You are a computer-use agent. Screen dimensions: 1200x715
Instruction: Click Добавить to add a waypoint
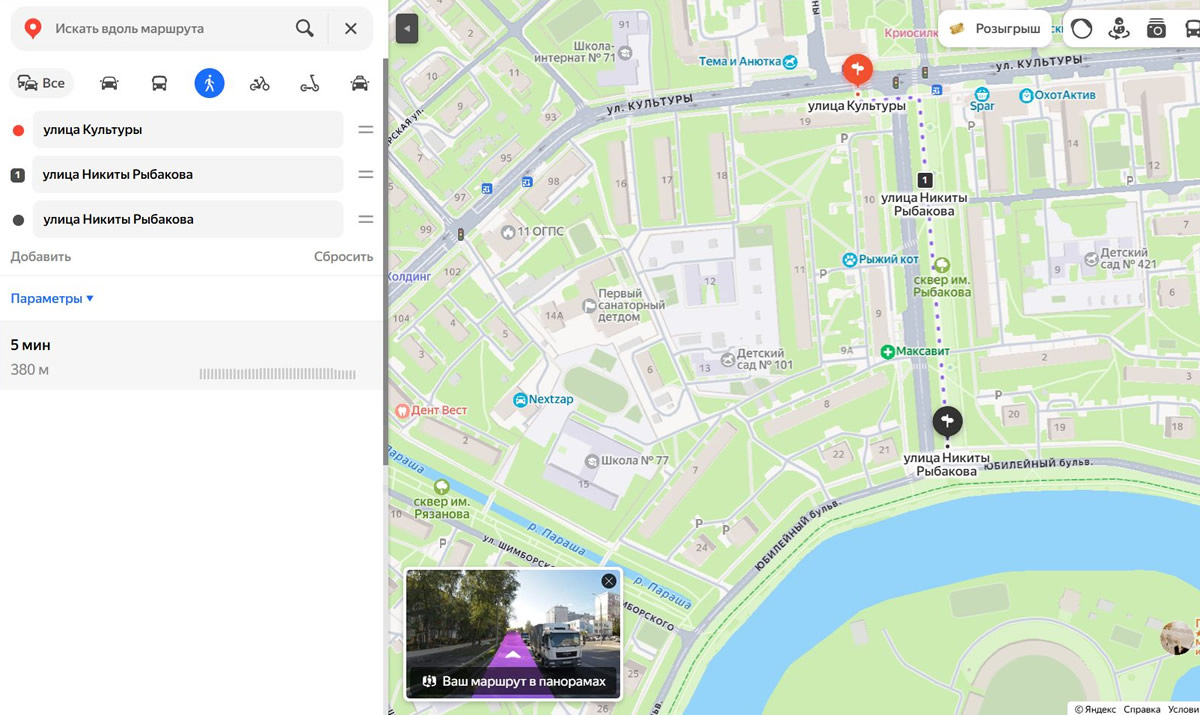41,256
